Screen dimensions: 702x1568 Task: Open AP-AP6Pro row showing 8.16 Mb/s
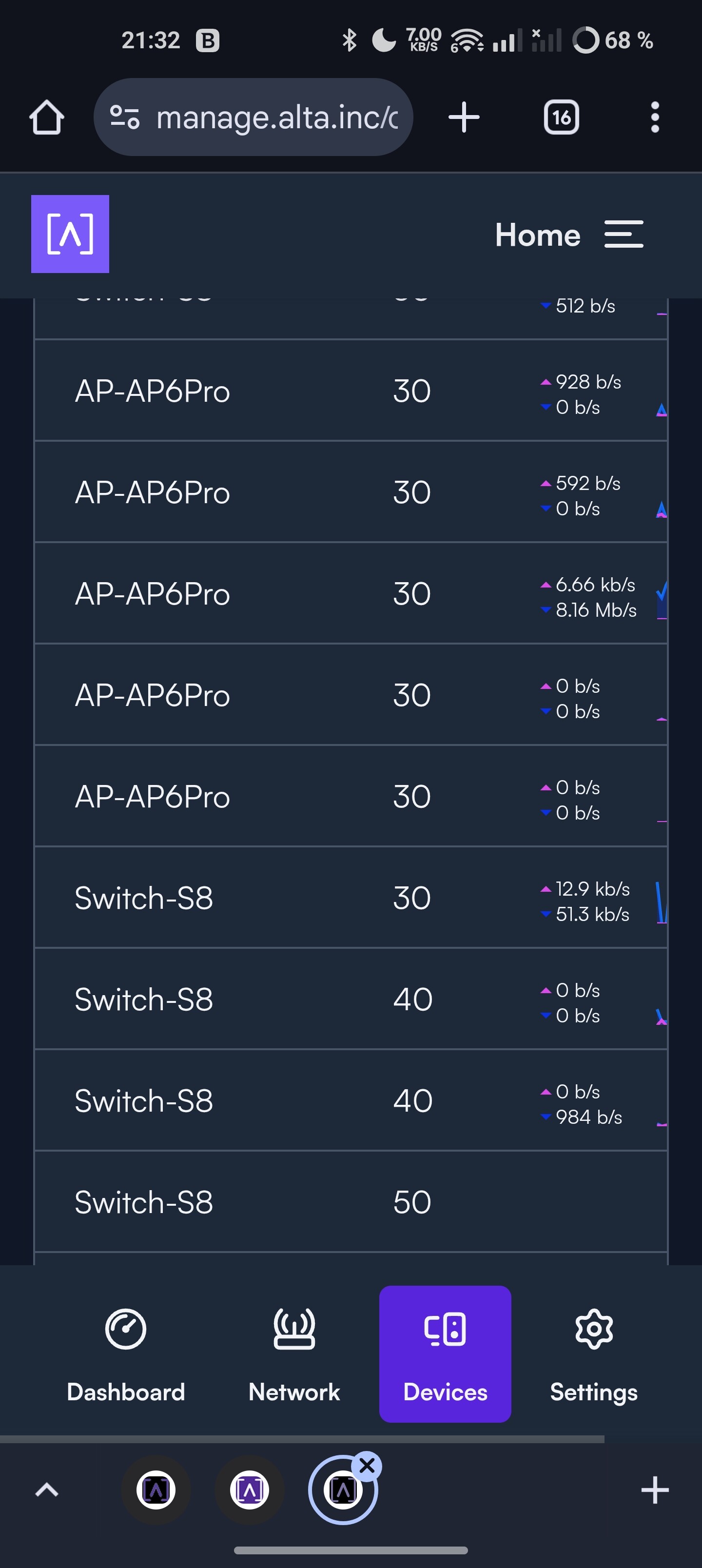(x=351, y=593)
